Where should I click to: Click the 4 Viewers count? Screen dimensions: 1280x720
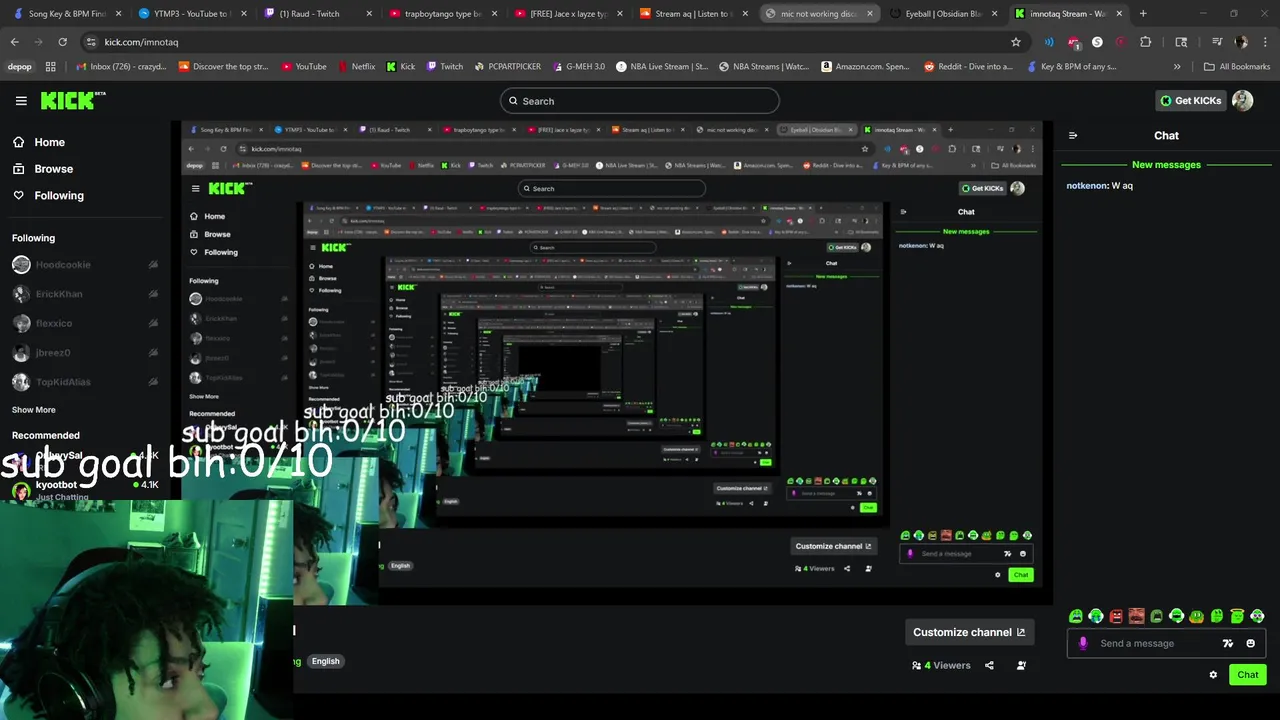(x=941, y=666)
